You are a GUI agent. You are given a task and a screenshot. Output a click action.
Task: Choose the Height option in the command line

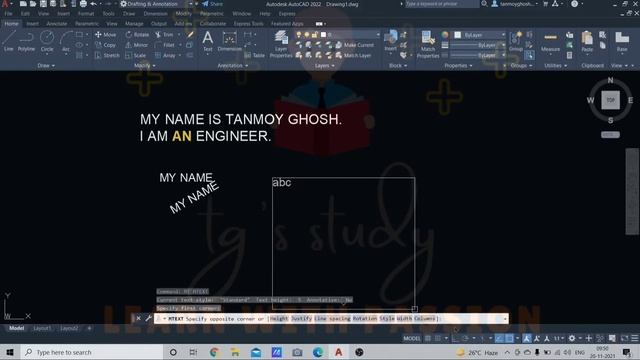(x=279, y=318)
